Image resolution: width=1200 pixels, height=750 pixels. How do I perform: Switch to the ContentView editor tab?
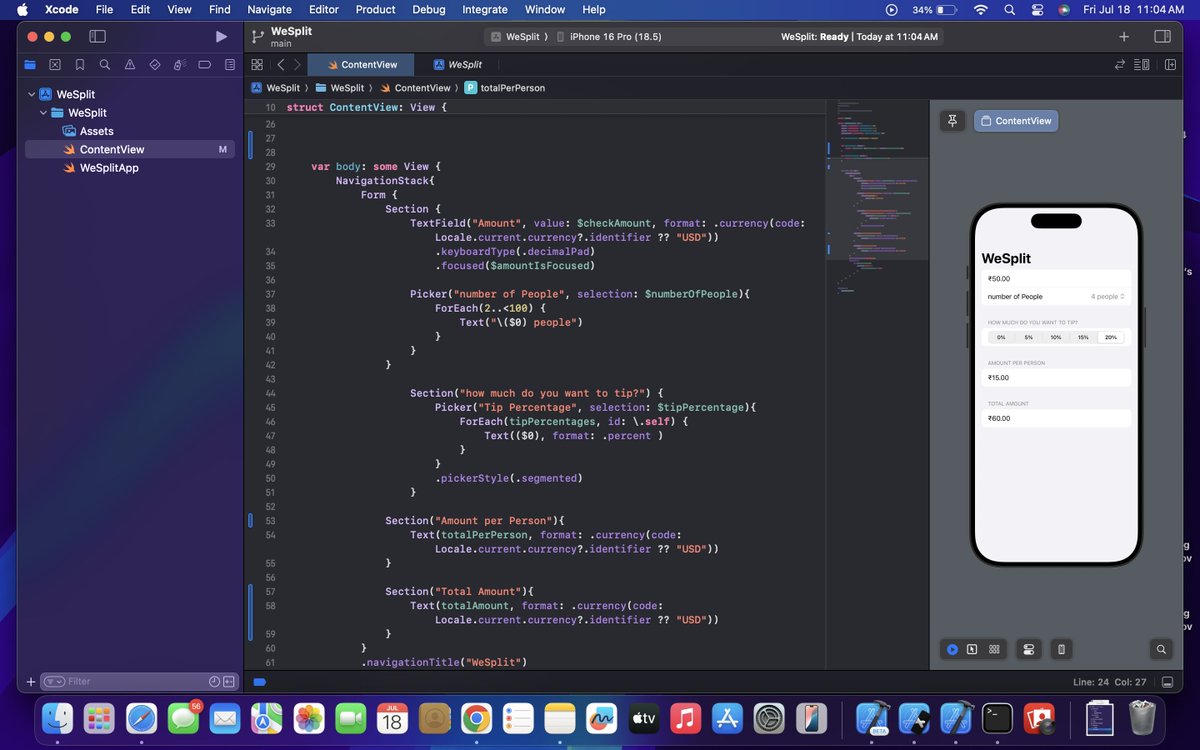coord(361,65)
